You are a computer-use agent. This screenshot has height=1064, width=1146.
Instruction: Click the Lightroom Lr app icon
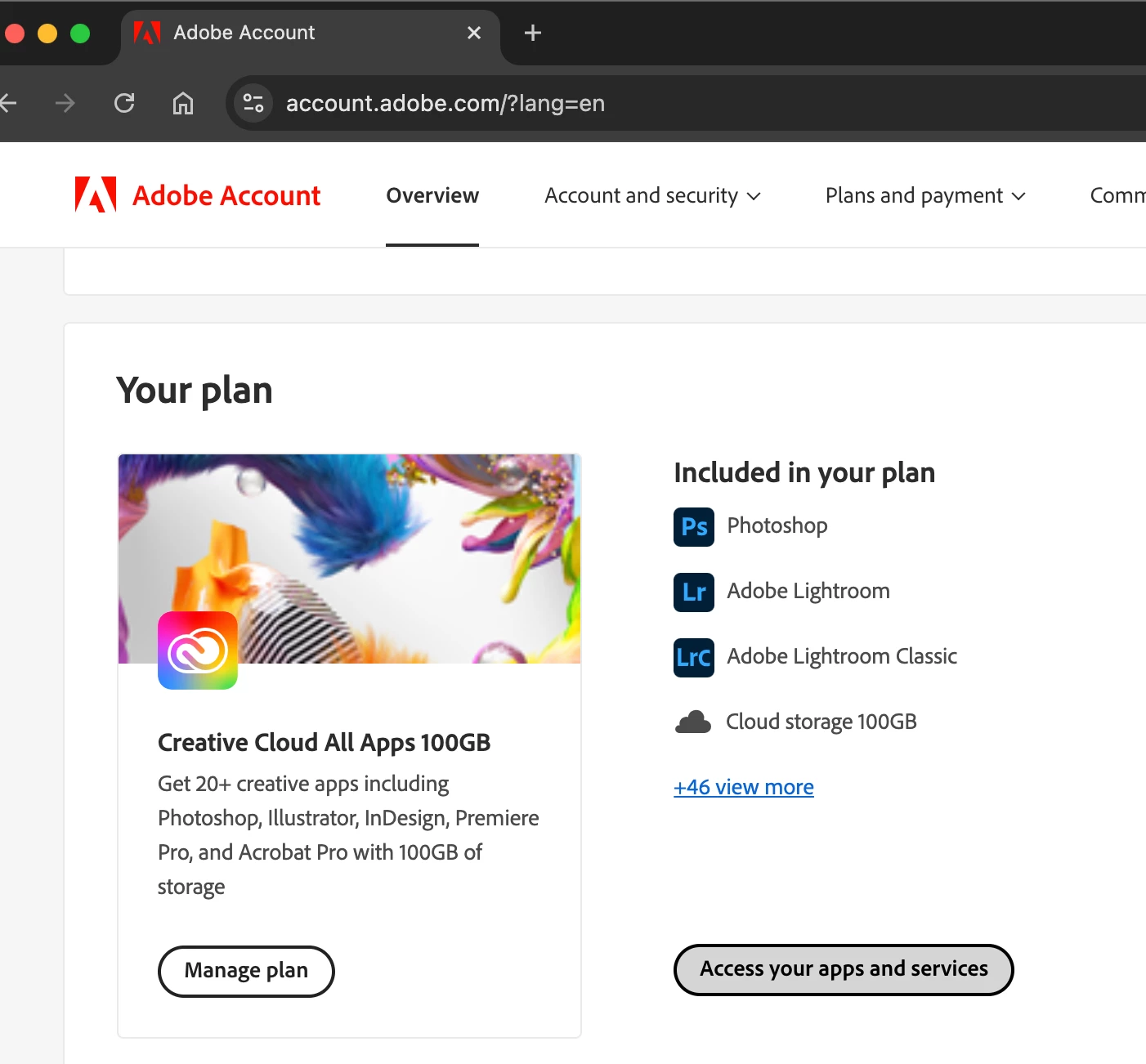point(694,592)
